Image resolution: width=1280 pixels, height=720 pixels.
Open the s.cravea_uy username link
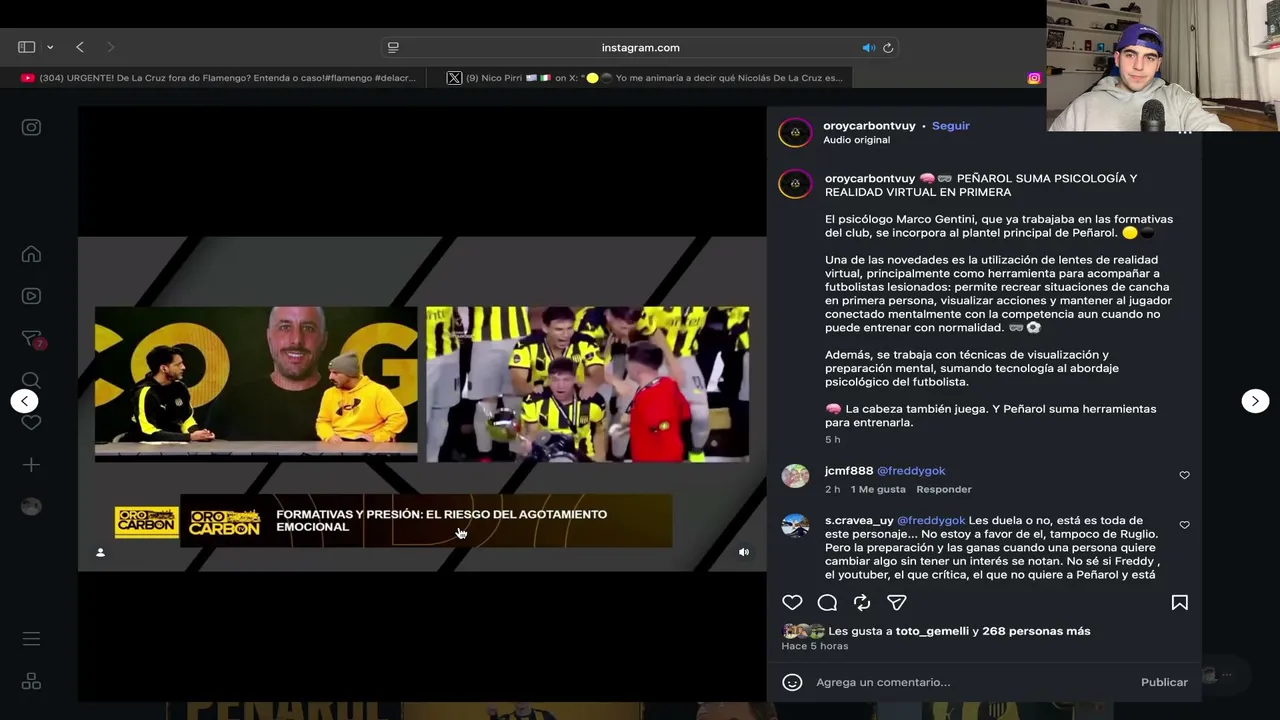pyautogui.click(x=859, y=521)
